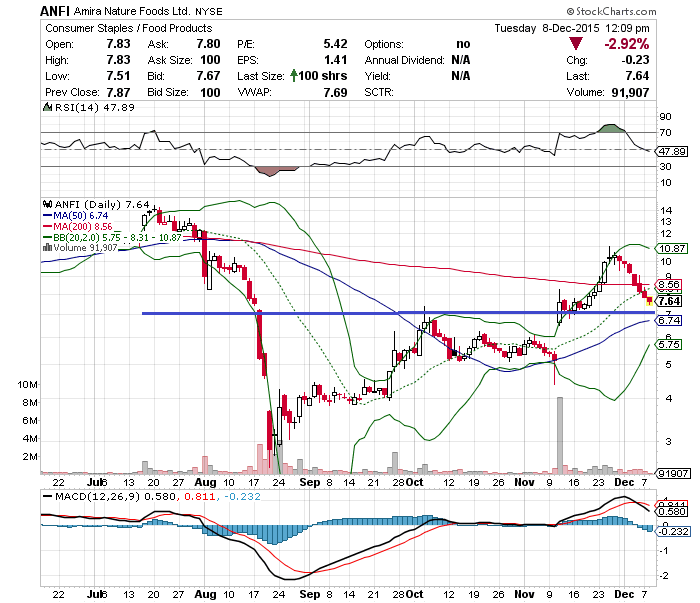
Task: Click the 5.75 lower Bollinger band tag
Action: [x=669, y=345]
